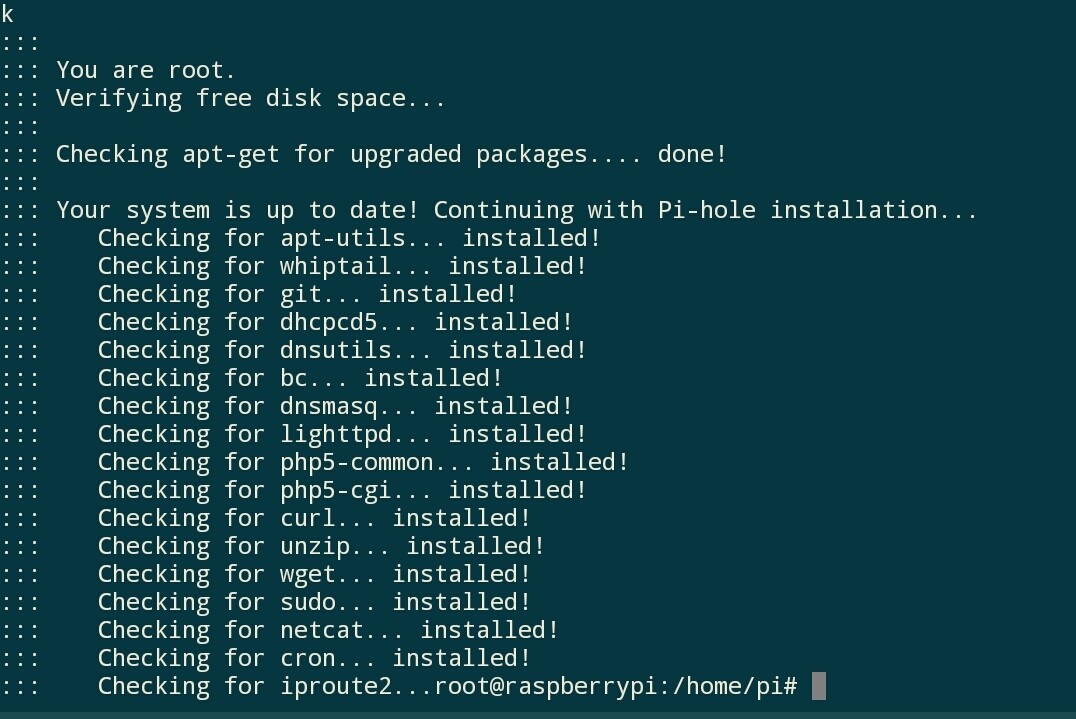Click the 'Checking for php5-common' line

click(363, 462)
